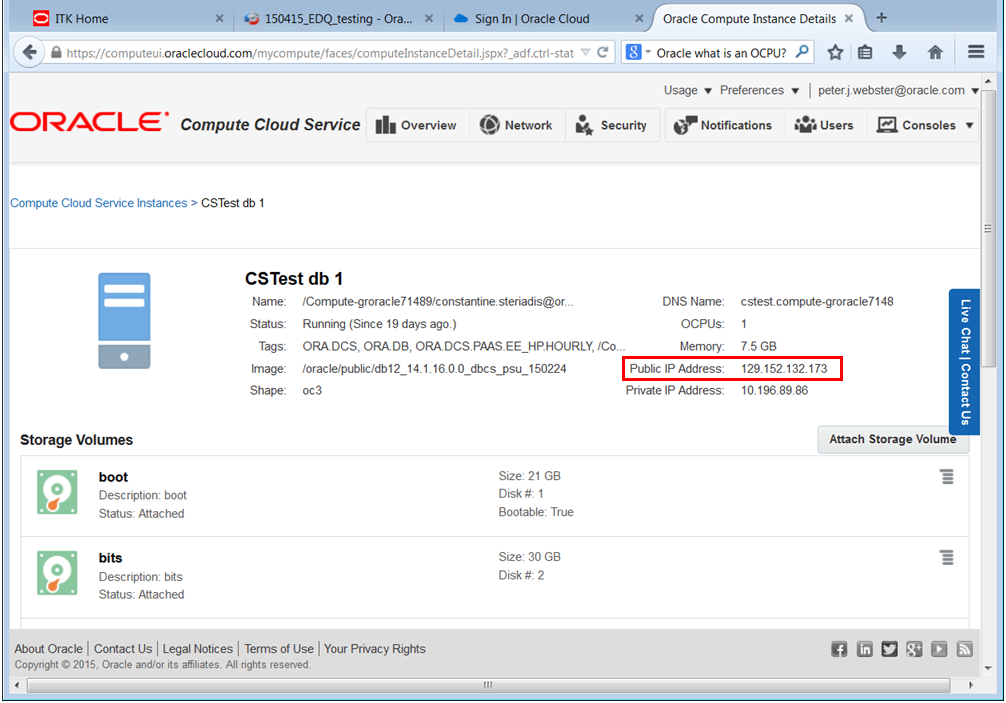Image resolution: width=1006 pixels, height=703 pixels.
Task: Select the DNS Name value cstest.compute-groracle7148
Action: (817, 301)
